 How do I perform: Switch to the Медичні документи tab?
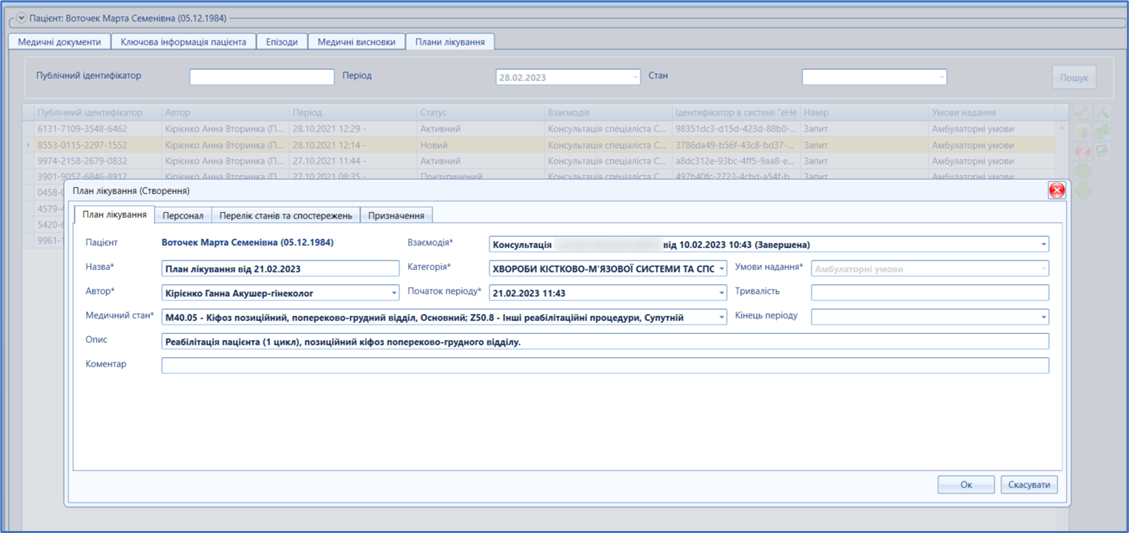[x=60, y=42]
